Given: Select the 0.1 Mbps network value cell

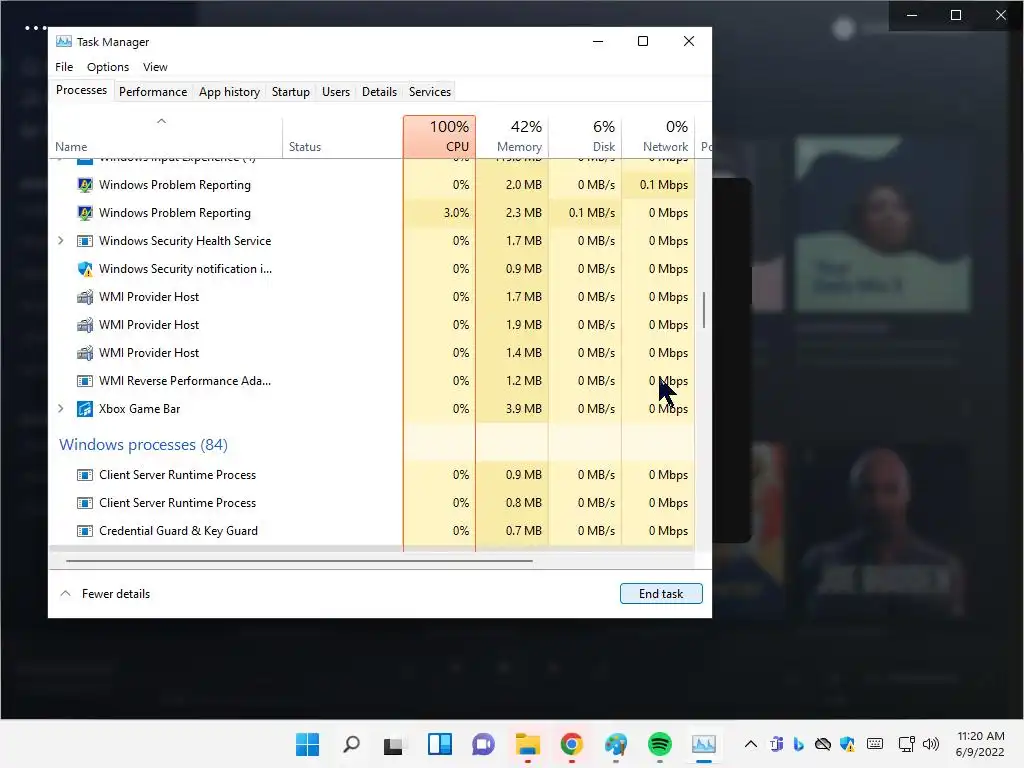Looking at the screenshot, I should pos(658,185).
